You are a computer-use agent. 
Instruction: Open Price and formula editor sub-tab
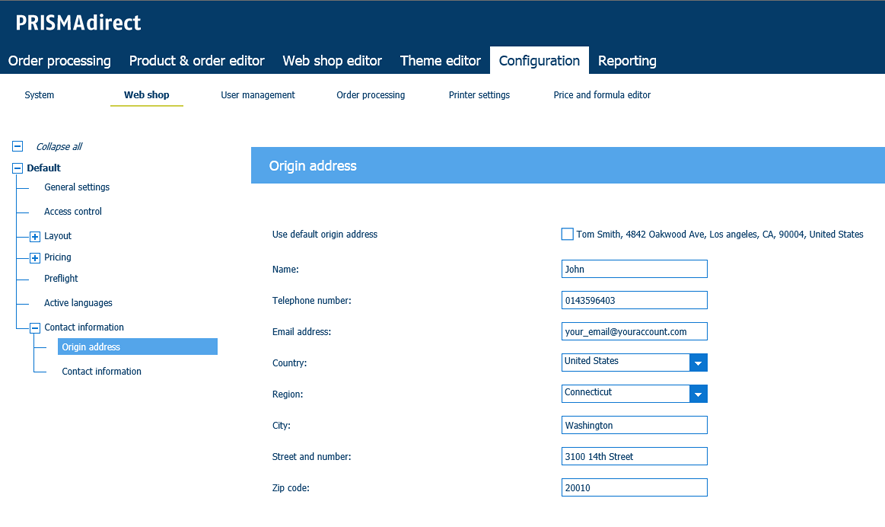[602, 95]
